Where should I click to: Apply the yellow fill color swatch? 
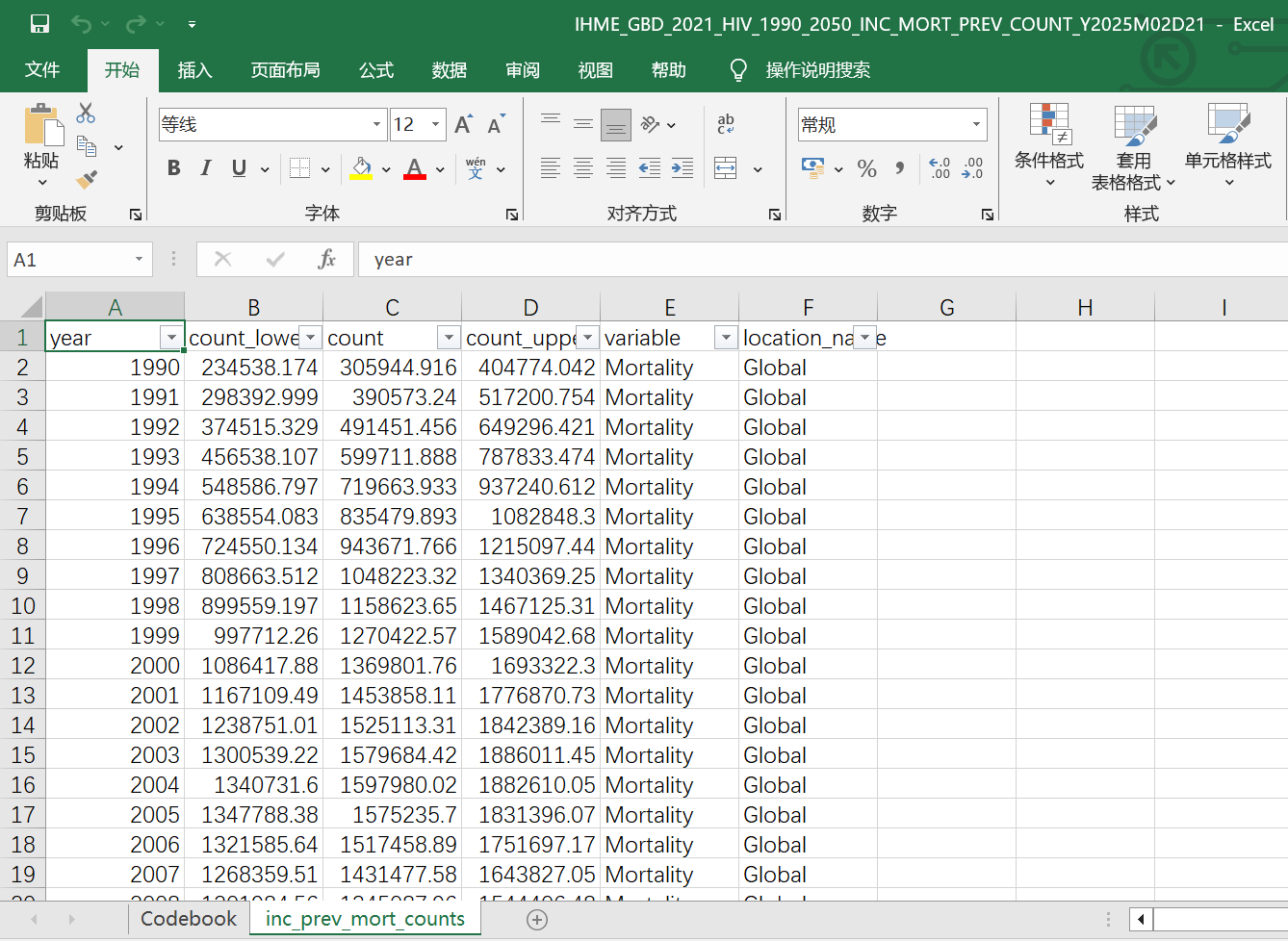(x=362, y=169)
